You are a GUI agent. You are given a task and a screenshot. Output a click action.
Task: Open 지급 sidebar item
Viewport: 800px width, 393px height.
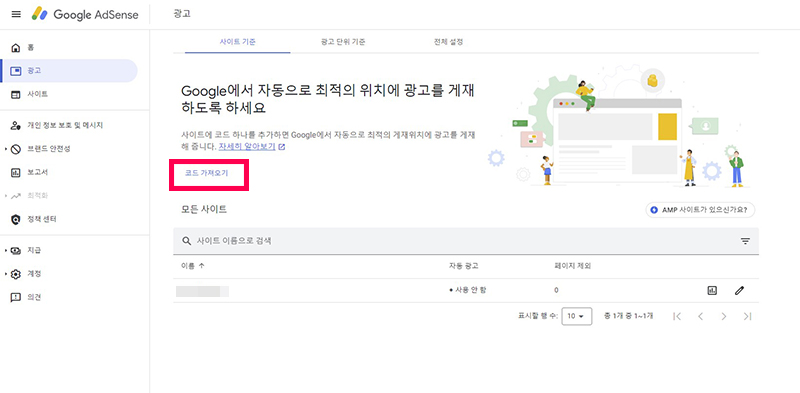tap(34, 251)
